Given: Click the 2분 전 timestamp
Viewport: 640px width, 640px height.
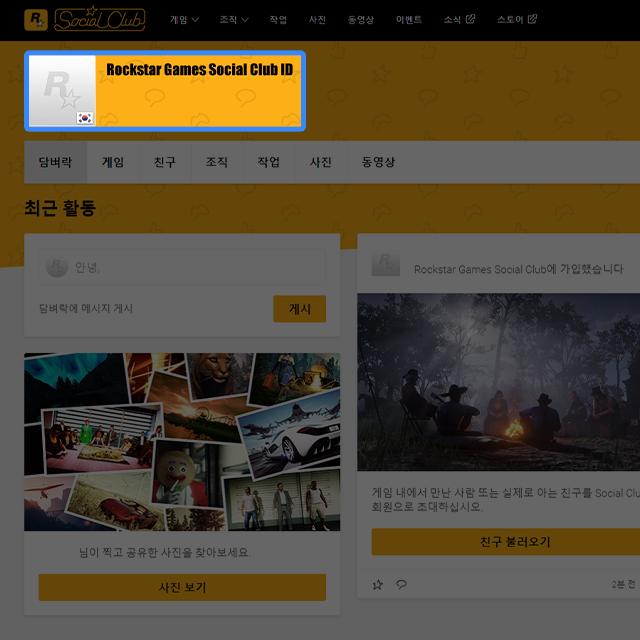Looking at the screenshot, I should 623,584.
